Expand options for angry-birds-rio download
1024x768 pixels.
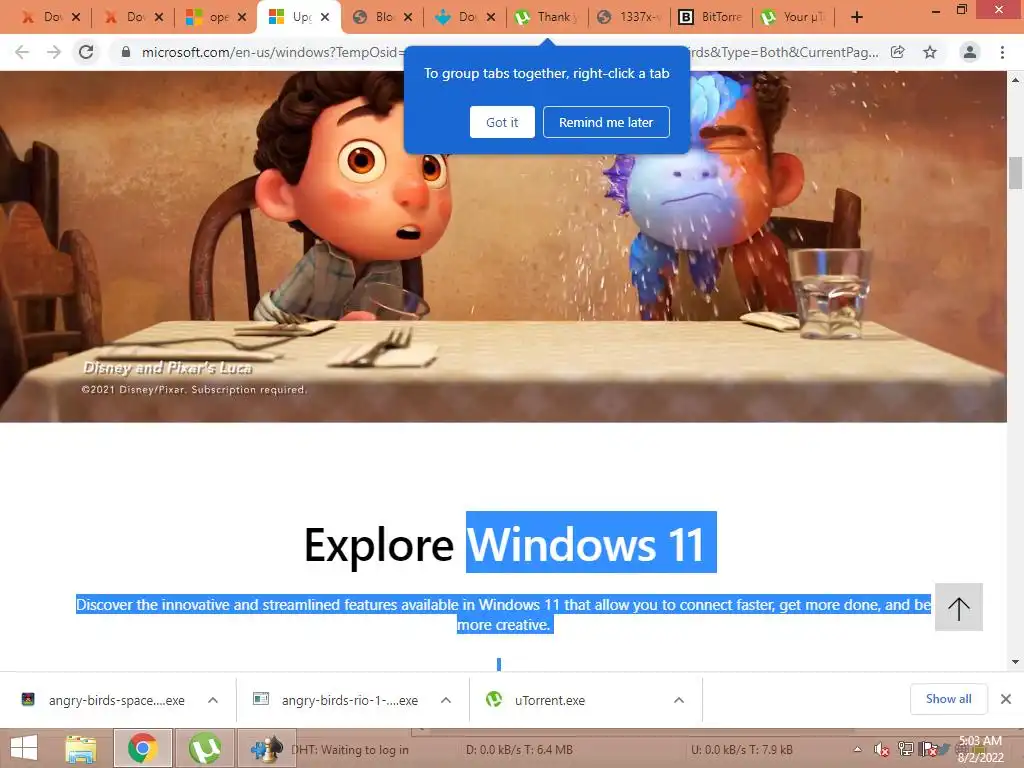click(446, 700)
